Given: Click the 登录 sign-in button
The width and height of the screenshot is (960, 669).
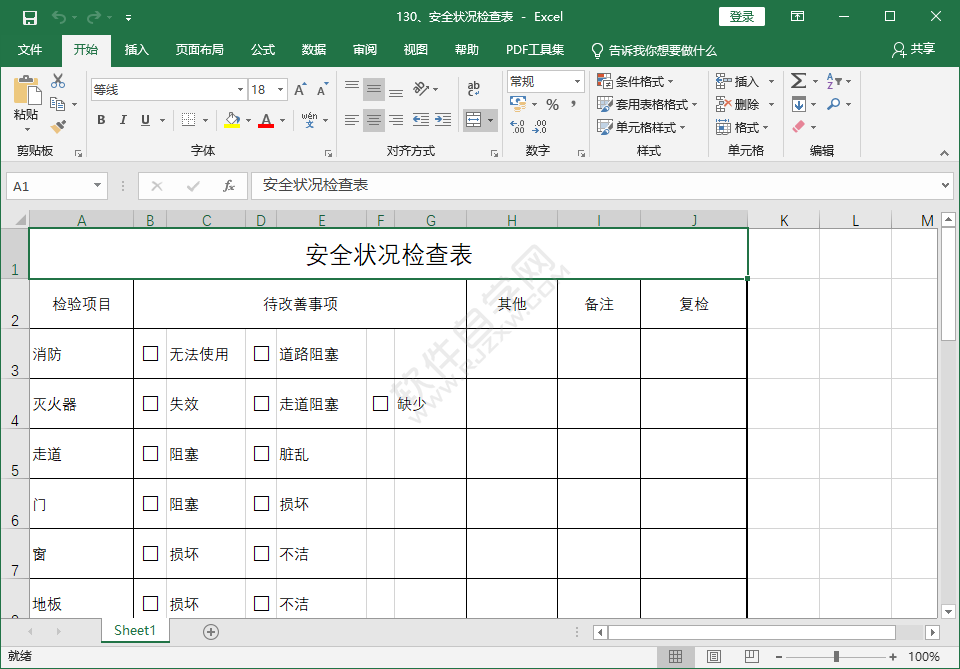Looking at the screenshot, I should (742, 16).
